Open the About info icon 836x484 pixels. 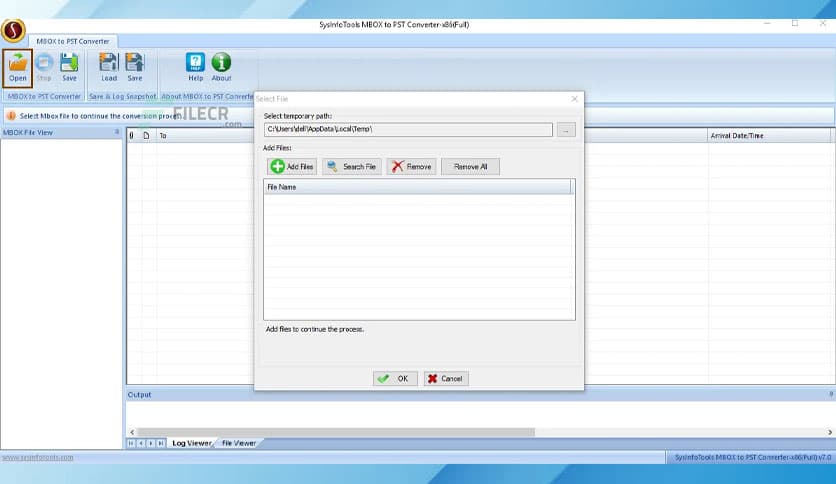(221, 68)
